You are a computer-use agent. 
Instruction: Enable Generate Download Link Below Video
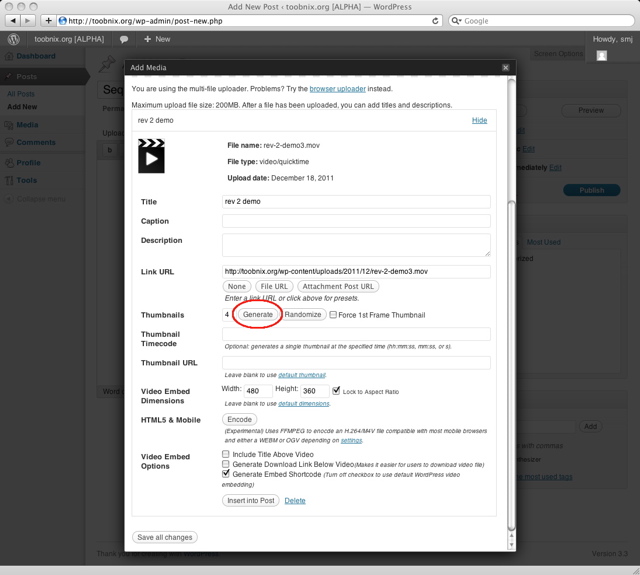tap(226, 464)
